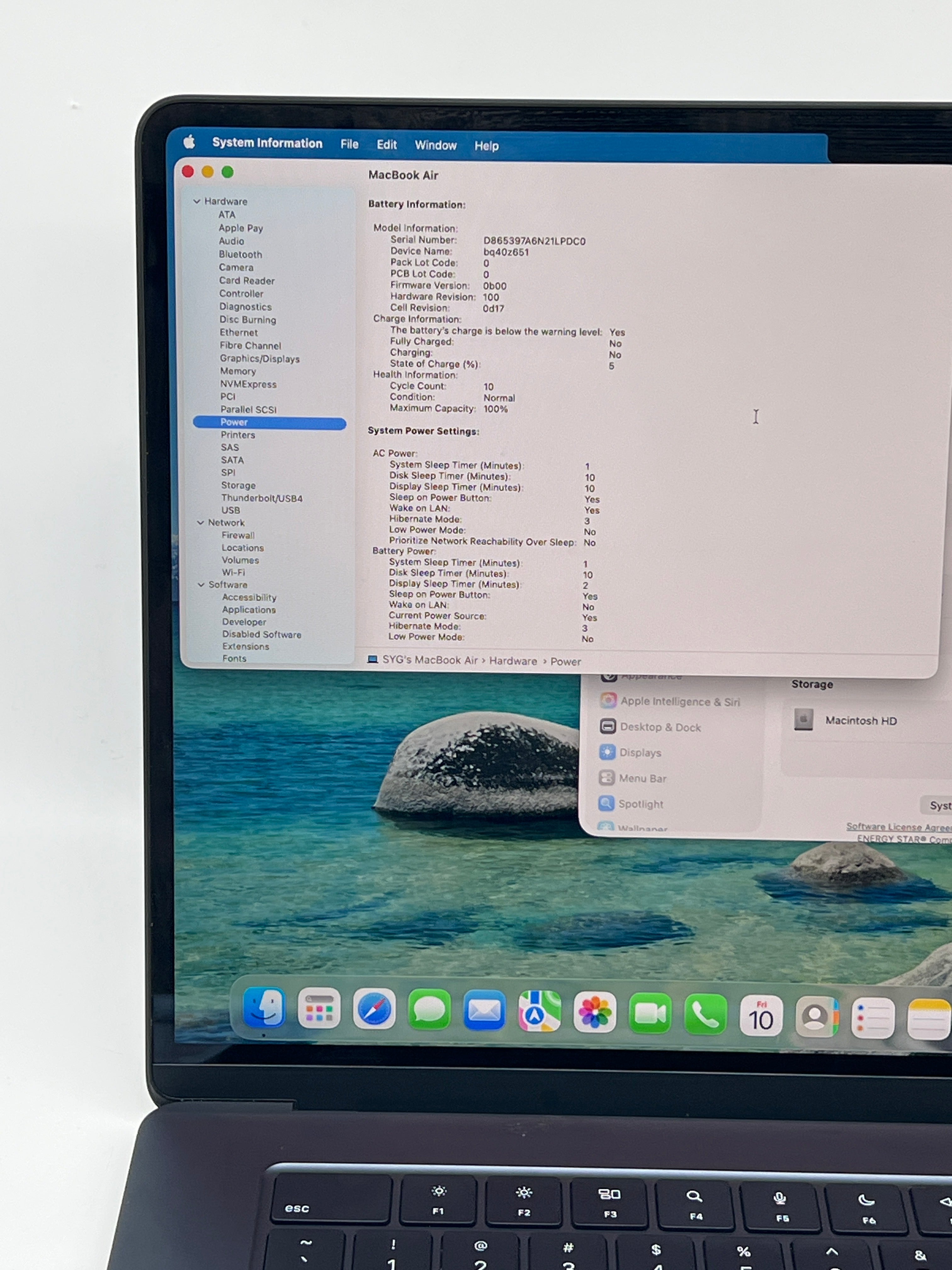
Task: Select Extensions under Software
Action: [x=246, y=646]
